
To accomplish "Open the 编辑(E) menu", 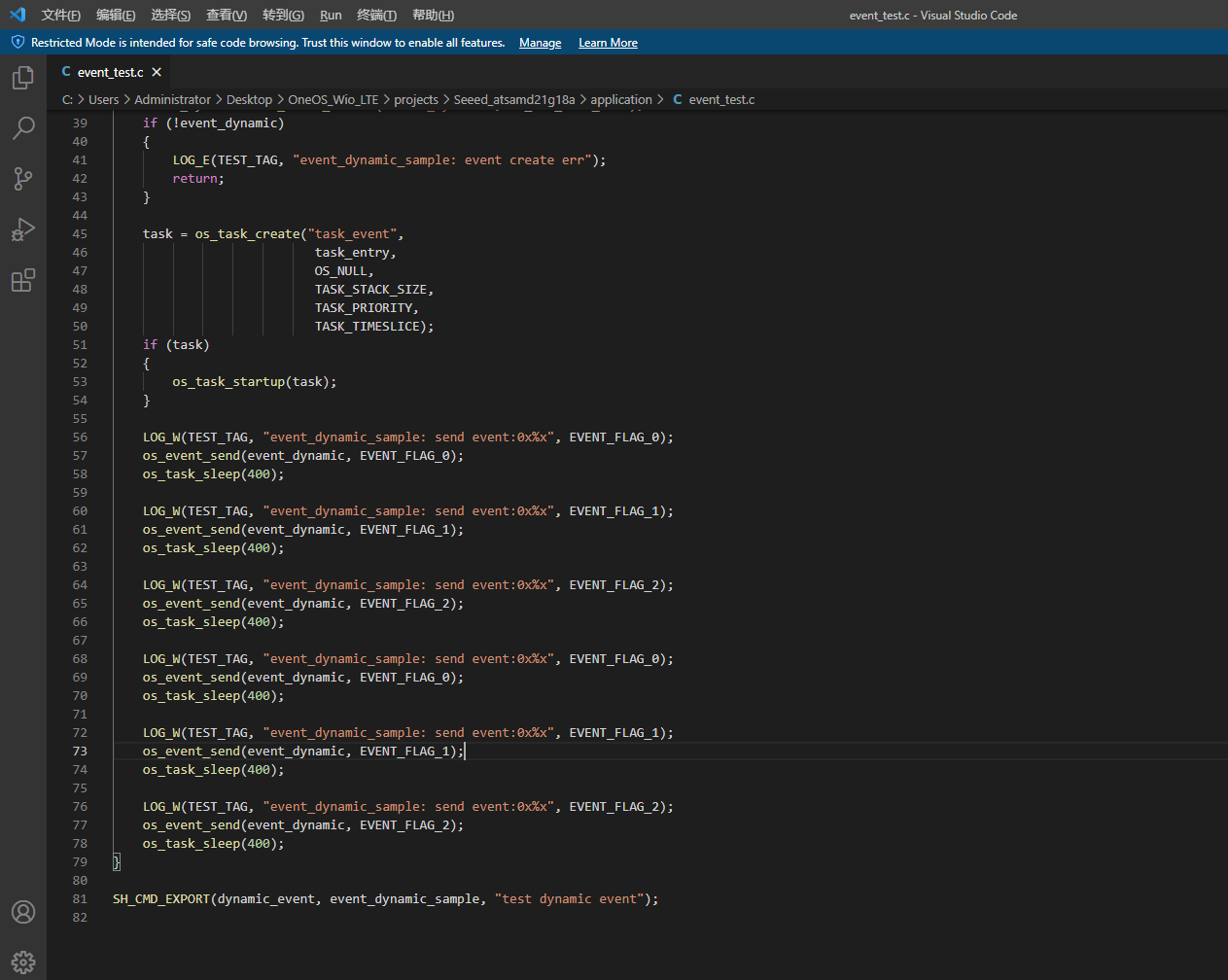I will click(x=116, y=15).
